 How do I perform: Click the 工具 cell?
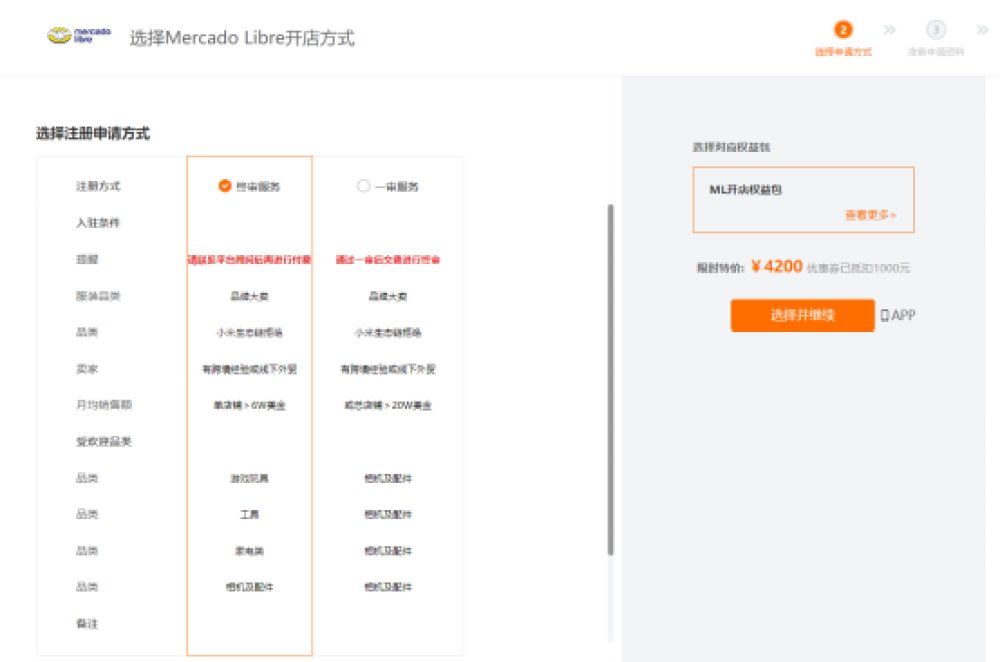249,514
